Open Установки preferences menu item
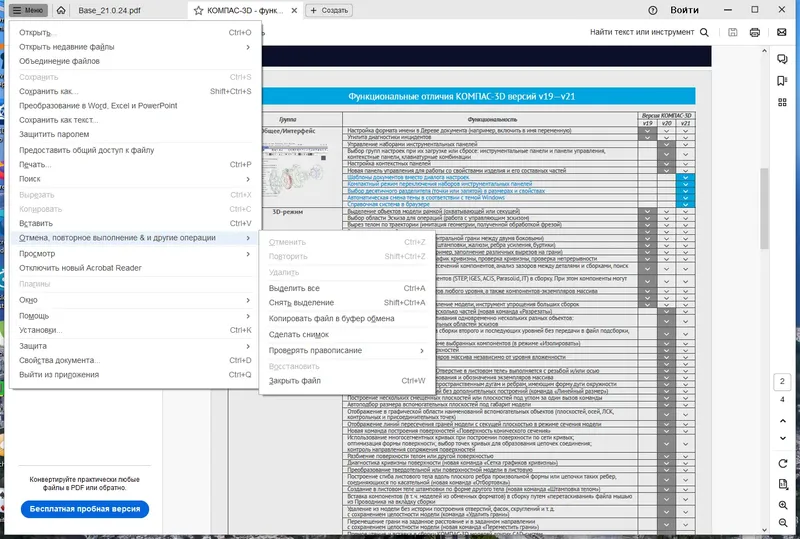 click(135, 330)
